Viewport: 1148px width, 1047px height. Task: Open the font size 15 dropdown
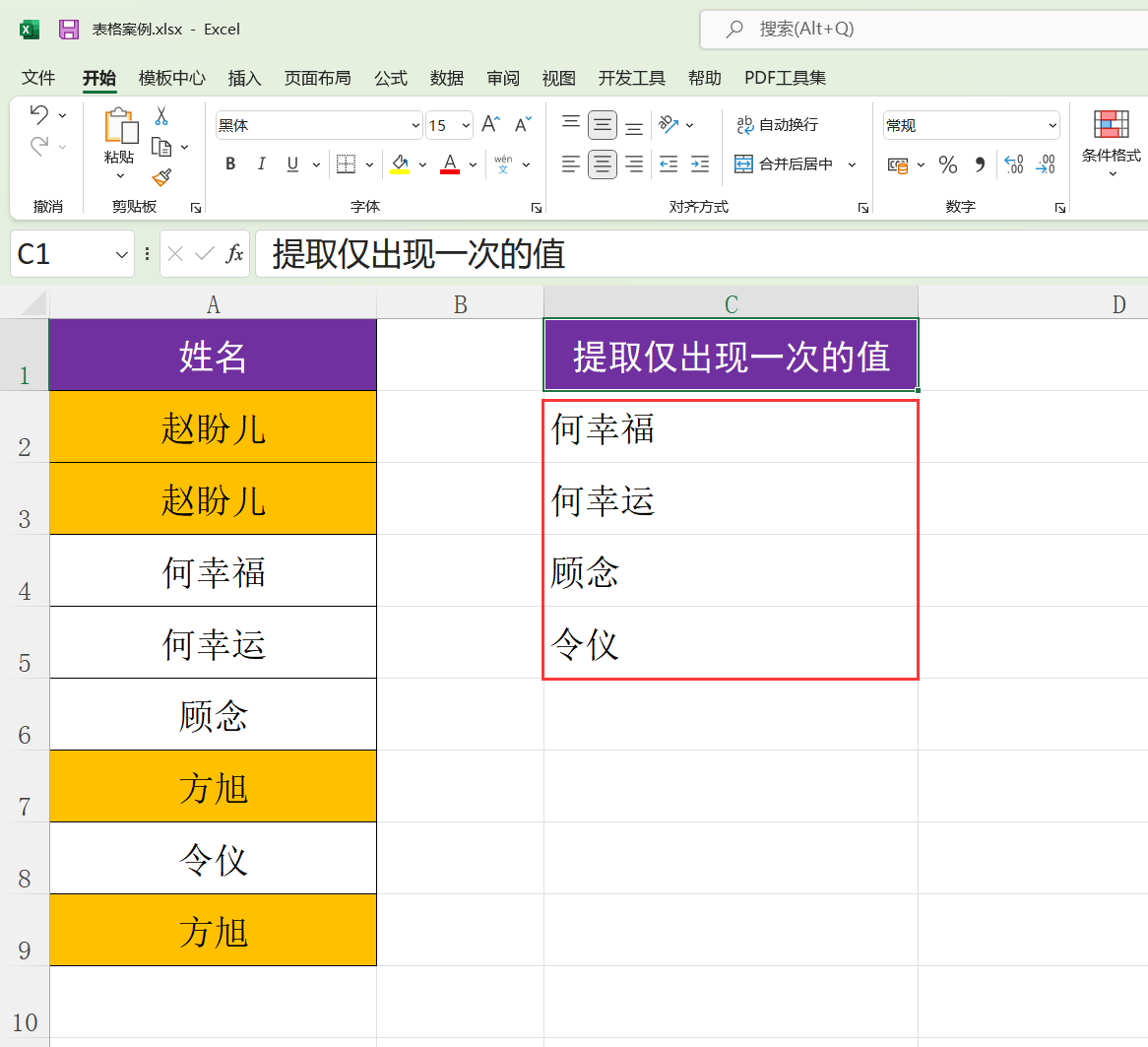coord(466,126)
